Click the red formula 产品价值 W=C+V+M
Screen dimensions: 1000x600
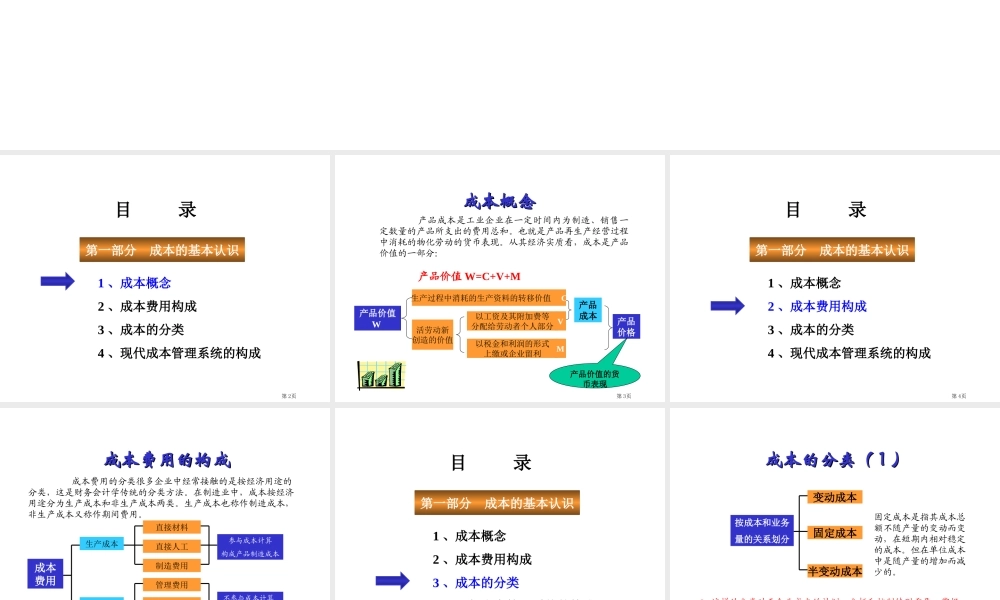point(469,276)
